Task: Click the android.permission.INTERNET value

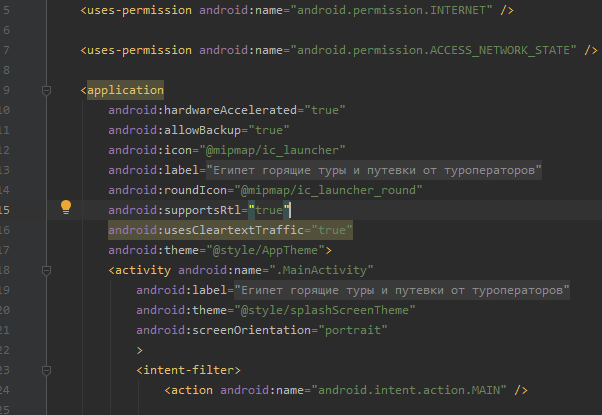Action: click(x=391, y=10)
